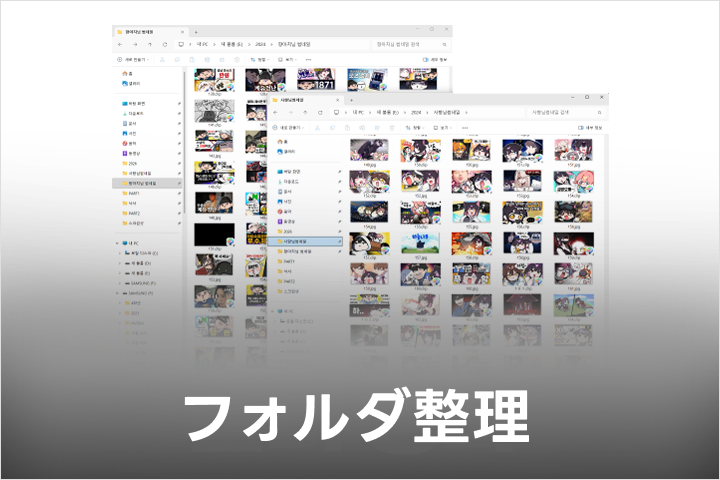720x480 pixels.
Task: Open 새로 만들기 dropdown in rear window
Action: tap(133, 60)
